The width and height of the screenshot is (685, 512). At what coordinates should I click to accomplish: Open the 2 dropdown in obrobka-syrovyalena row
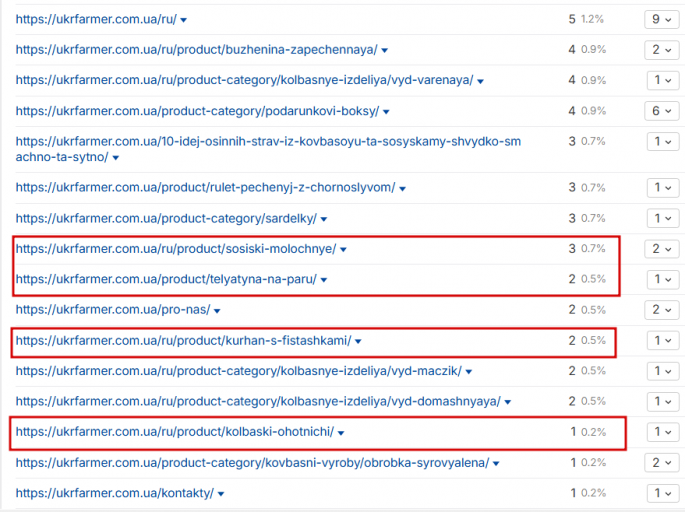(x=662, y=463)
